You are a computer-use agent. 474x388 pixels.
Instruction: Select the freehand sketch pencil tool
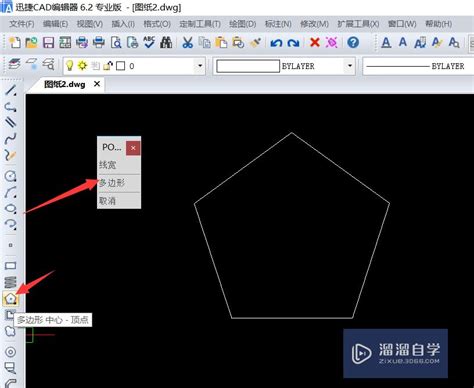tap(11, 155)
